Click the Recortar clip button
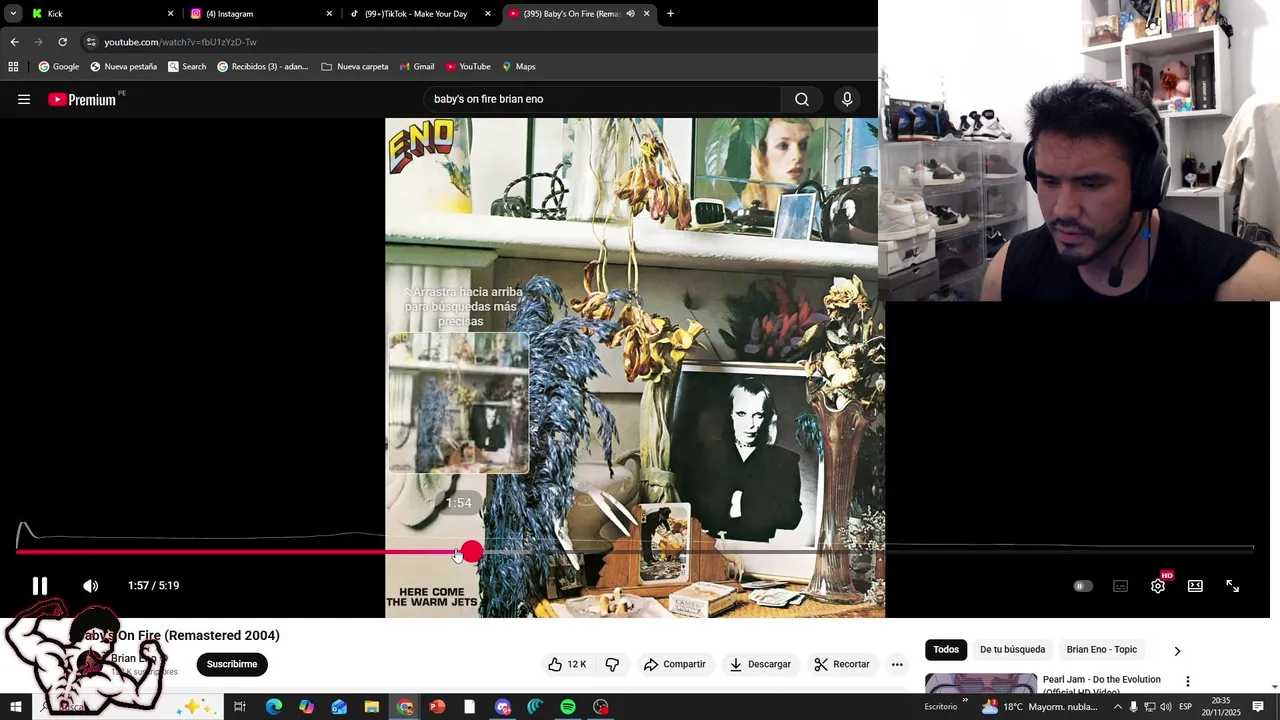The height and width of the screenshot is (720, 1280). pos(842,664)
